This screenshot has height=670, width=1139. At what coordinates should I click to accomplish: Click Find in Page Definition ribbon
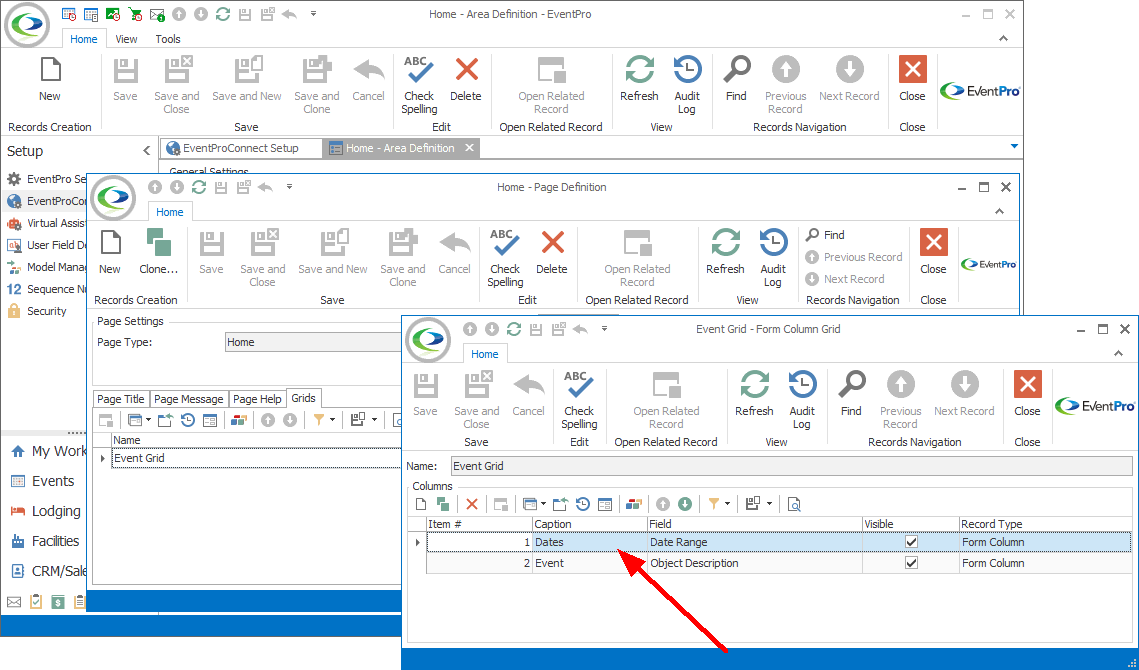[x=825, y=235]
